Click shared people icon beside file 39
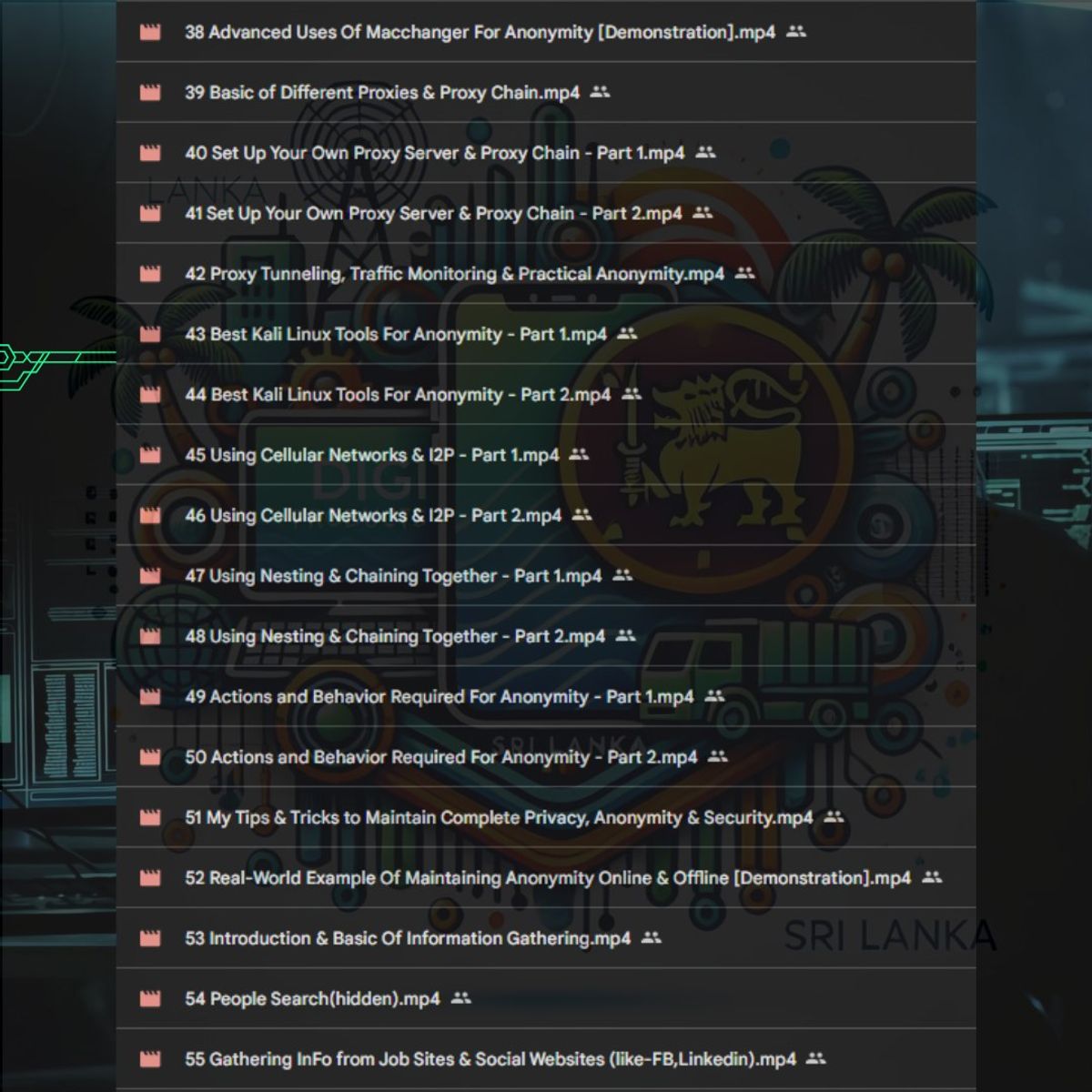 point(600,92)
